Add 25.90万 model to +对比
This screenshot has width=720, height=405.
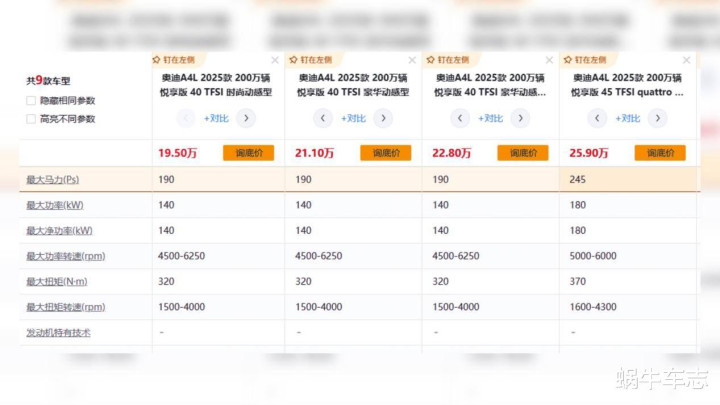pyautogui.click(x=628, y=118)
